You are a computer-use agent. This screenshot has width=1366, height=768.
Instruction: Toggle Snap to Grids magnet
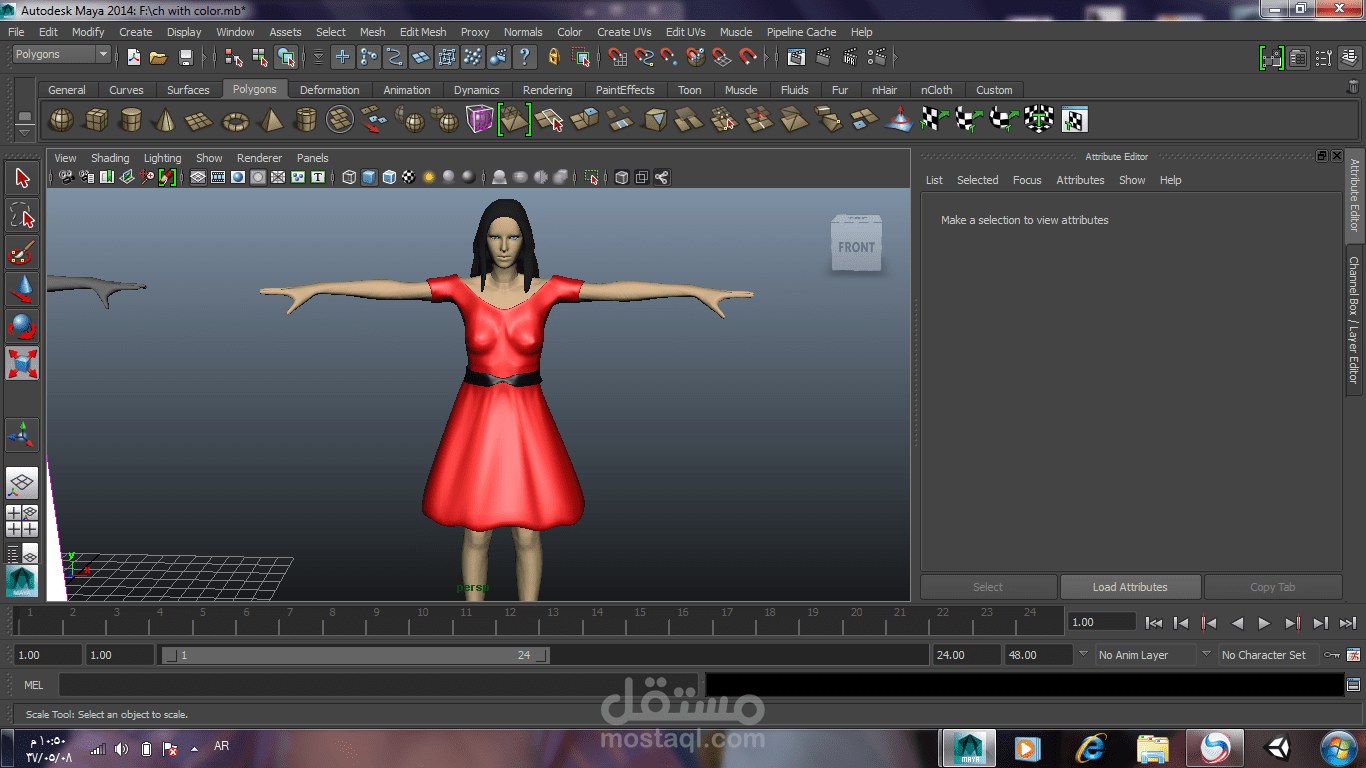point(619,57)
